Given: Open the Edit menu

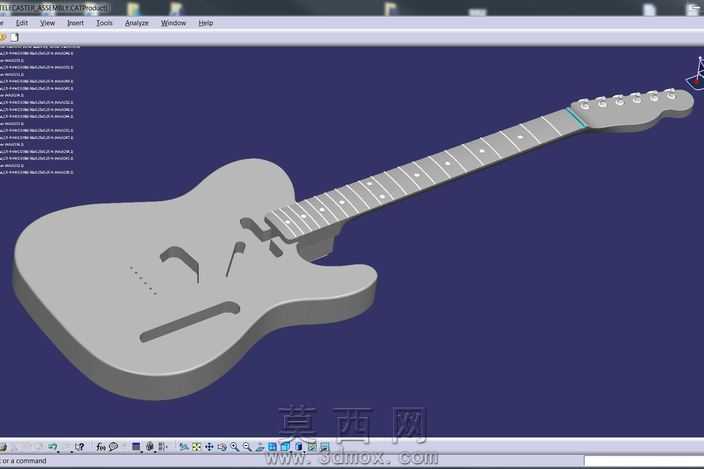Looking at the screenshot, I should 22,23.
